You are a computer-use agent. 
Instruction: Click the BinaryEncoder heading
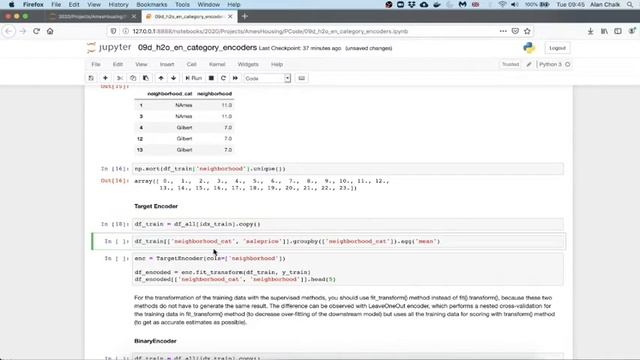155,341
